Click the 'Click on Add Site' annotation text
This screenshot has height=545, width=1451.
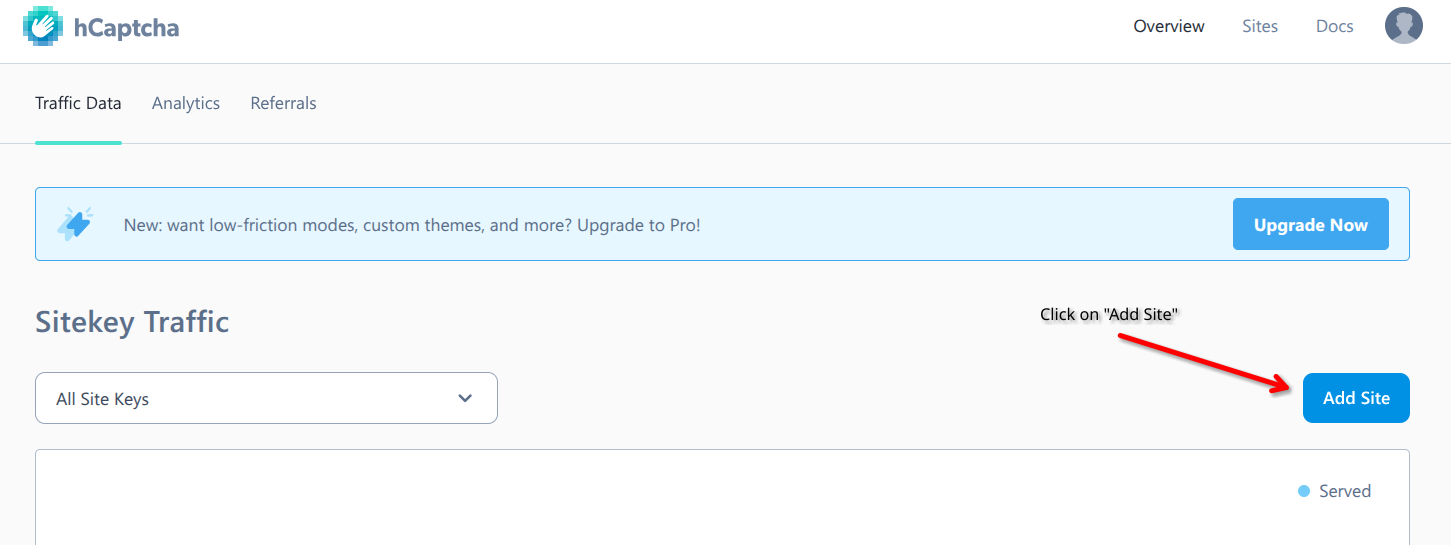(x=1109, y=314)
